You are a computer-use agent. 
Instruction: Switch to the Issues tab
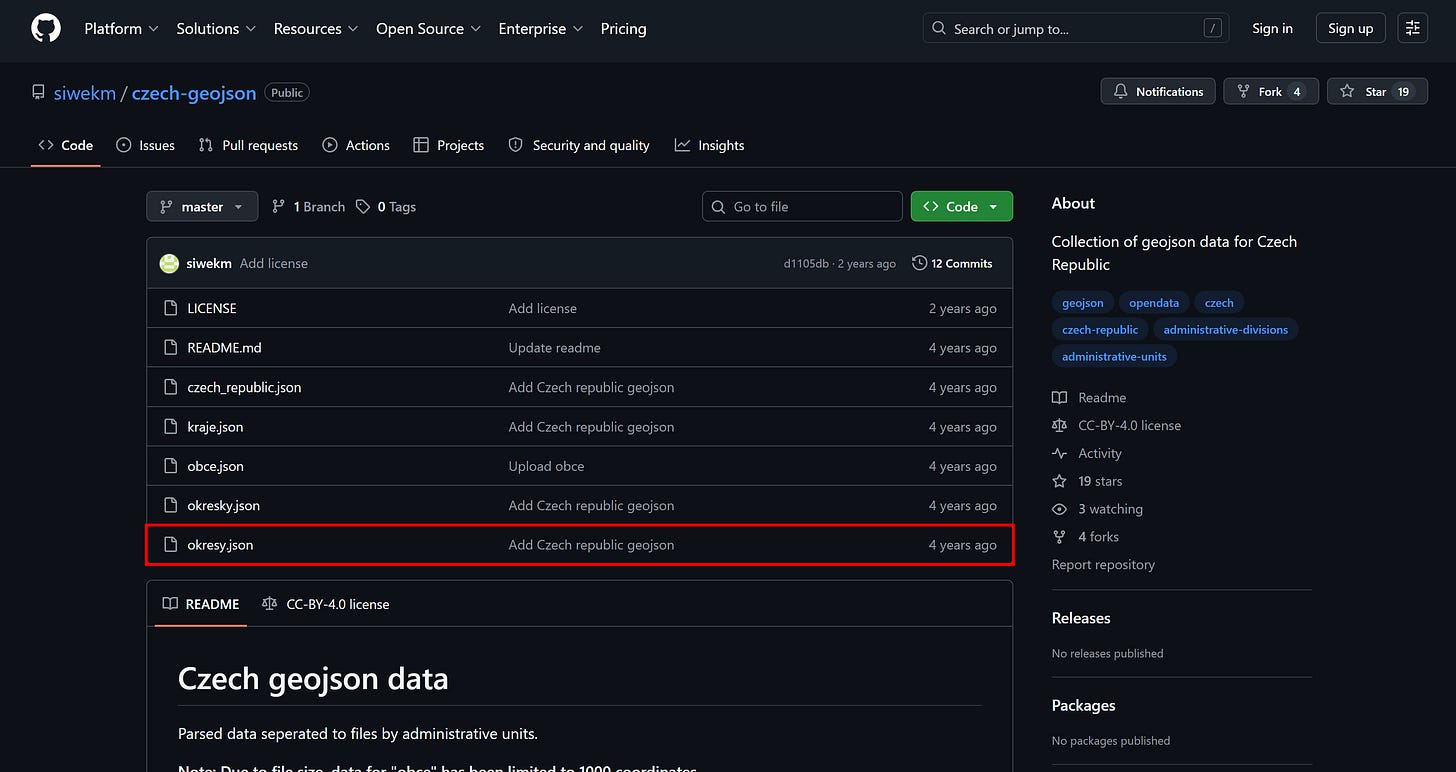click(x=146, y=145)
